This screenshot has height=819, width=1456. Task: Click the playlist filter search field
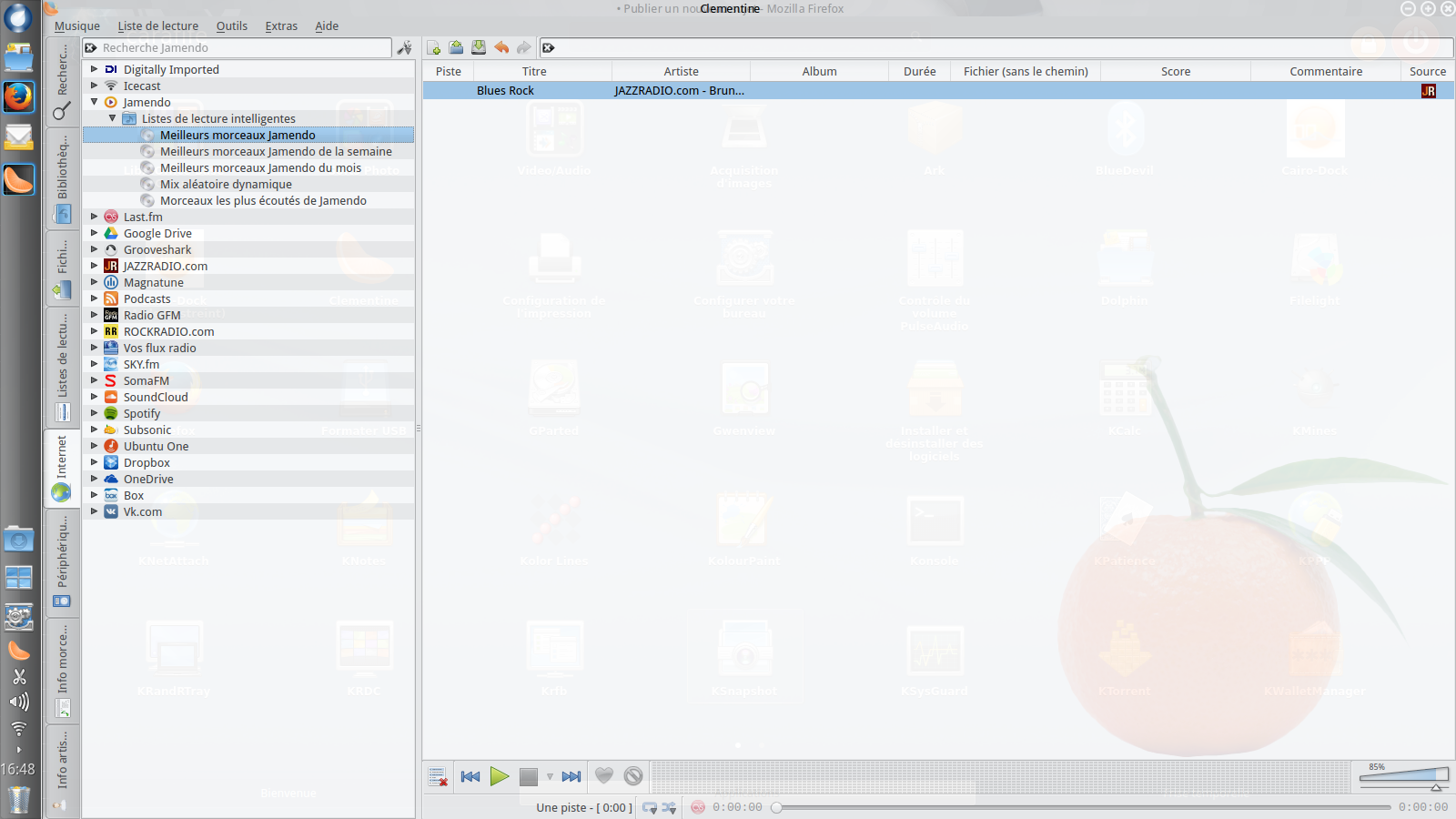pos(996,48)
